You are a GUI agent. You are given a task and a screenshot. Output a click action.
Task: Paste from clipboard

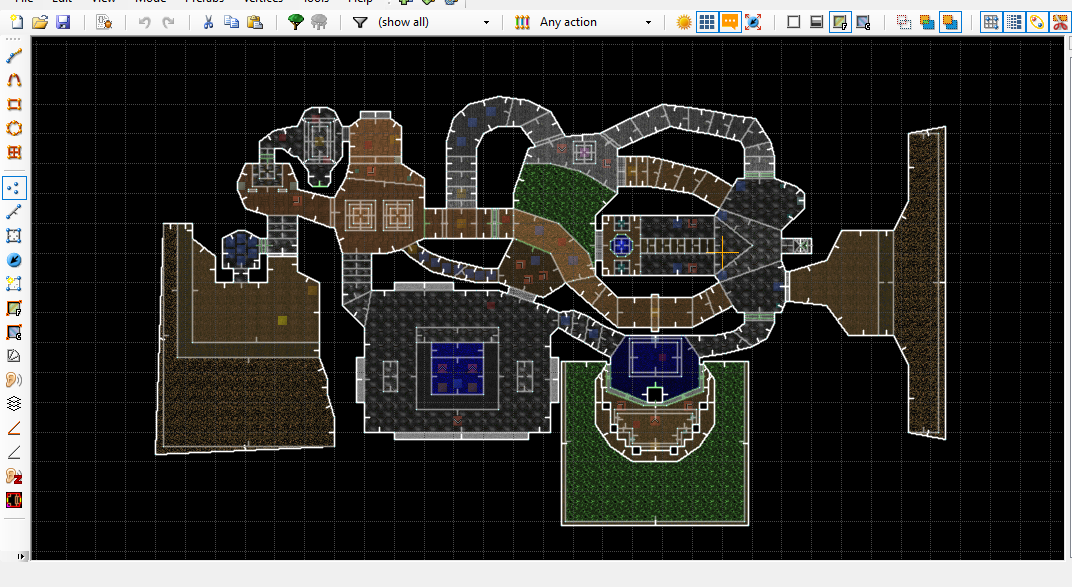pos(255,22)
